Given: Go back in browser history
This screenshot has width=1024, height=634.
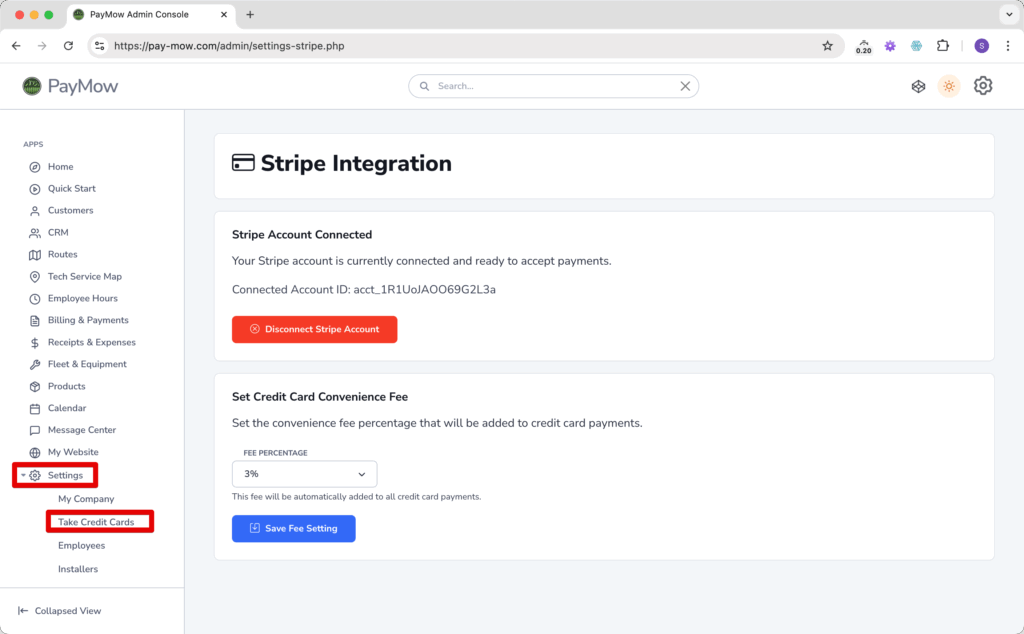Looking at the screenshot, I should pos(16,46).
